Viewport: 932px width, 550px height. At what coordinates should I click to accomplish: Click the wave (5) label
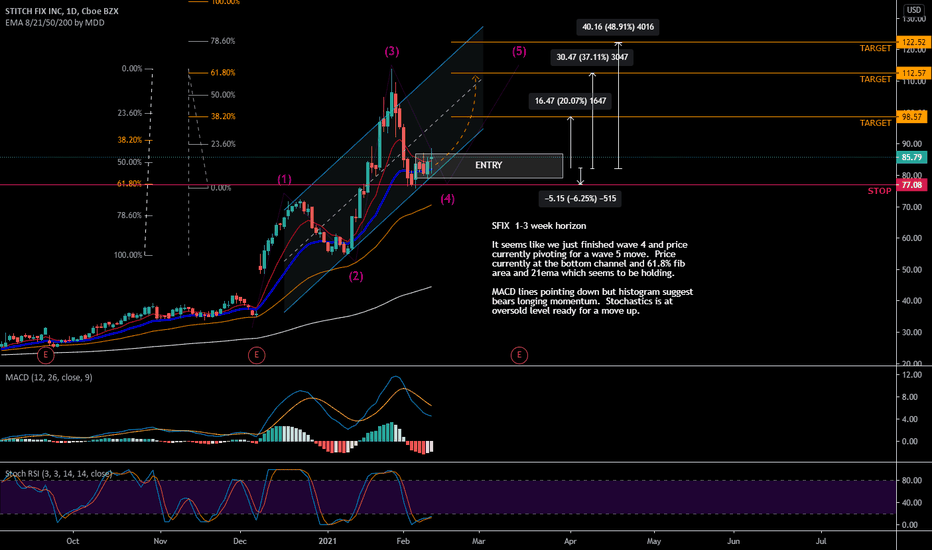(519, 52)
